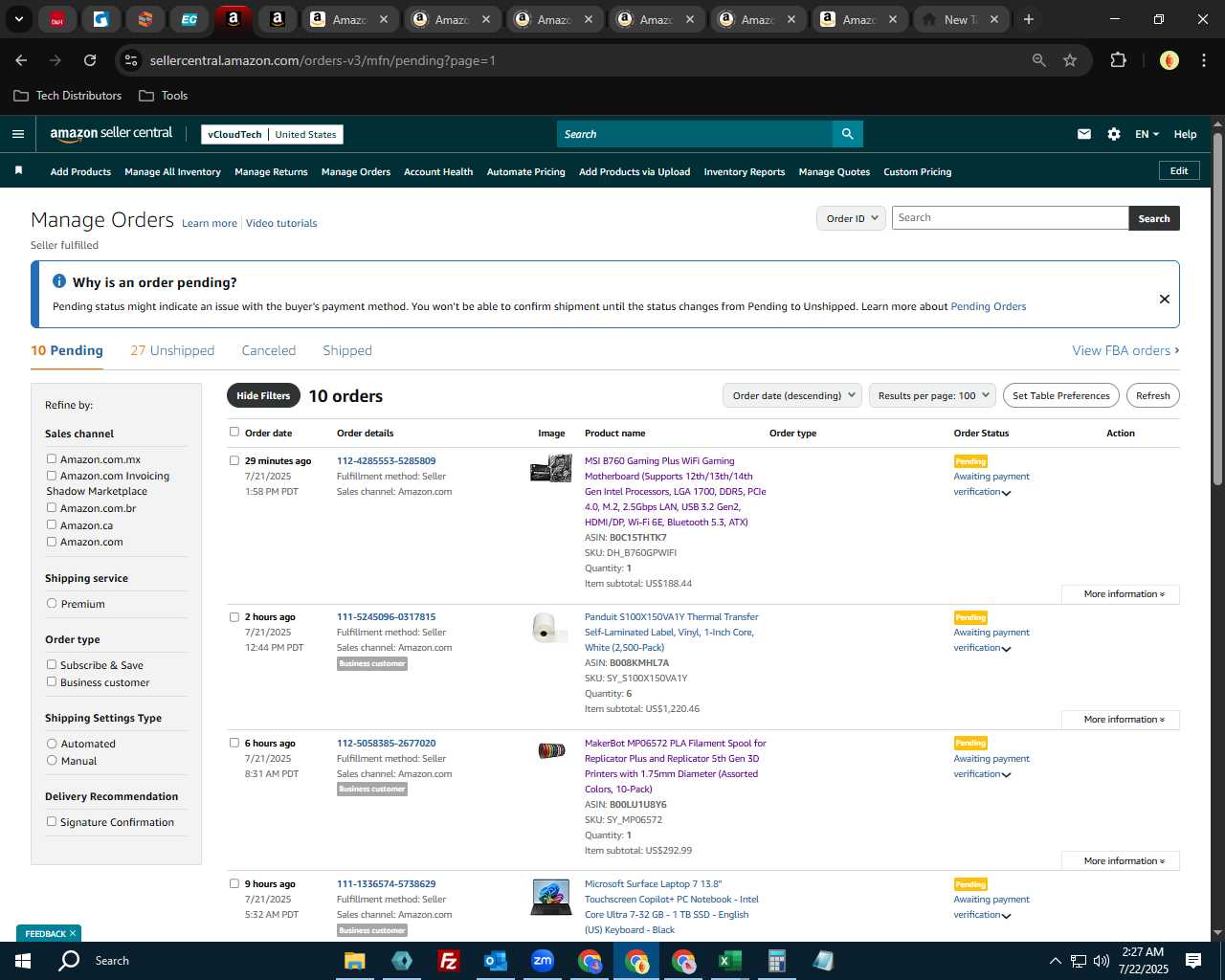Dismiss the pending order info banner

1165,299
